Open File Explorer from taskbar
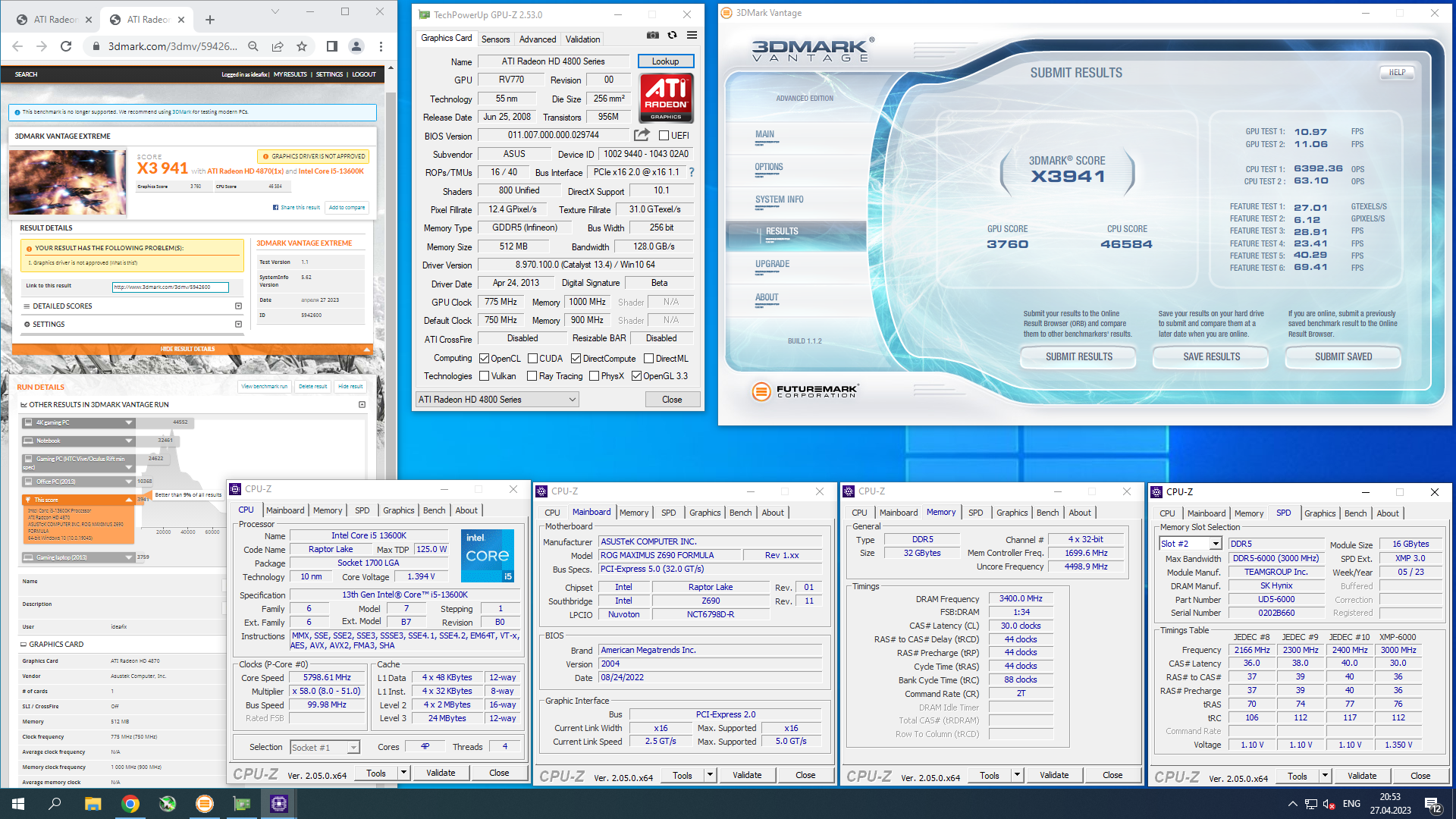This screenshot has width=1456, height=819. point(93,804)
